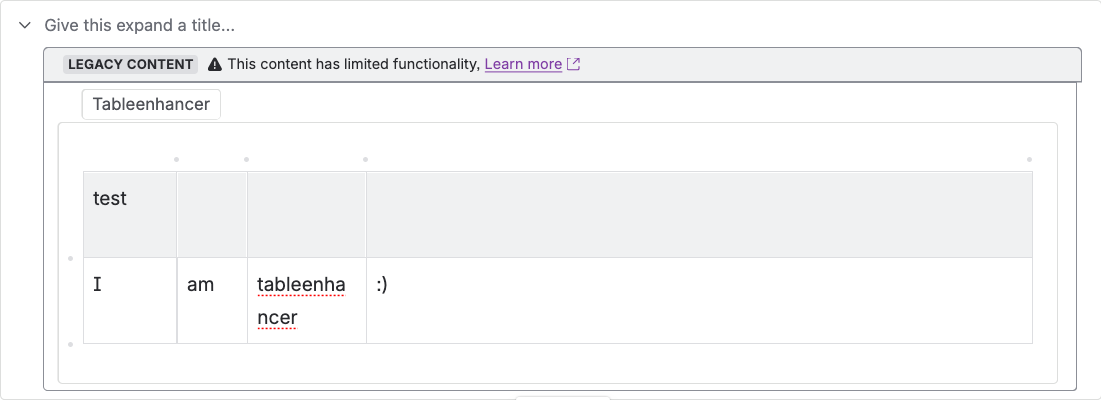Click column handle dot above the third column border
Image resolution: width=1101 pixels, height=400 pixels.
click(x=247, y=159)
